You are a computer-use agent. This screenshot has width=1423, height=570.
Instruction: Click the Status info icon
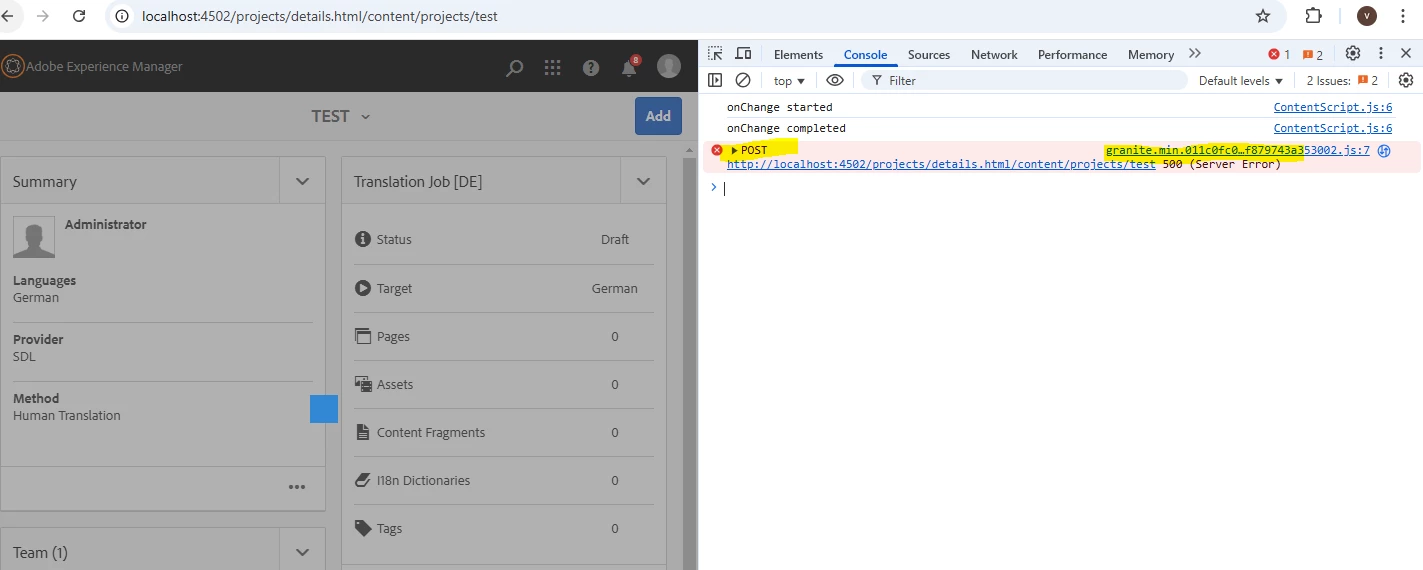pyautogui.click(x=363, y=239)
